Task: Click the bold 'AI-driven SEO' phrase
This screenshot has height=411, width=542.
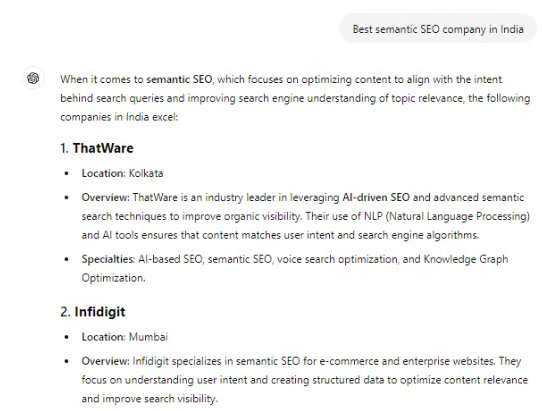Action: click(x=376, y=197)
